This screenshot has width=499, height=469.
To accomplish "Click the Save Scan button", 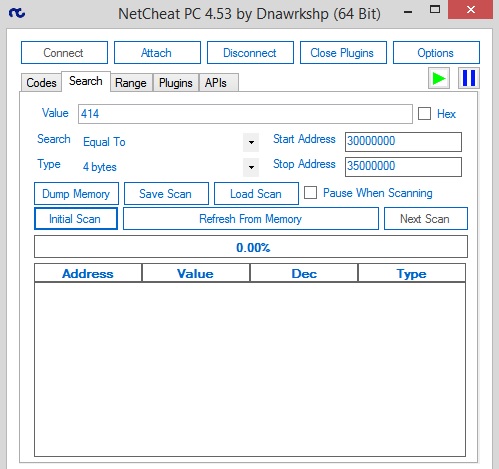I will [x=166, y=193].
